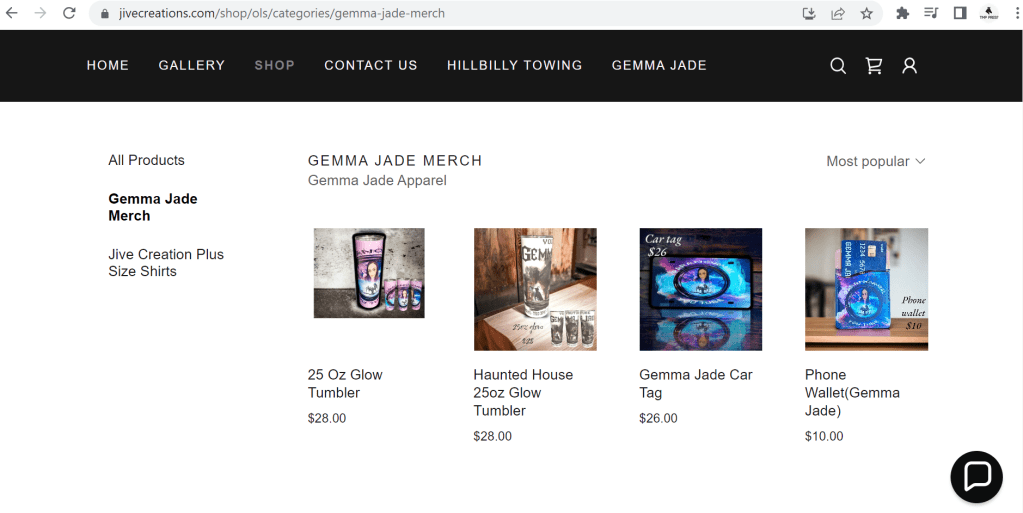The image size is (1023, 513).
Task: Bookmark this page with the star
Action: (x=866, y=13)
